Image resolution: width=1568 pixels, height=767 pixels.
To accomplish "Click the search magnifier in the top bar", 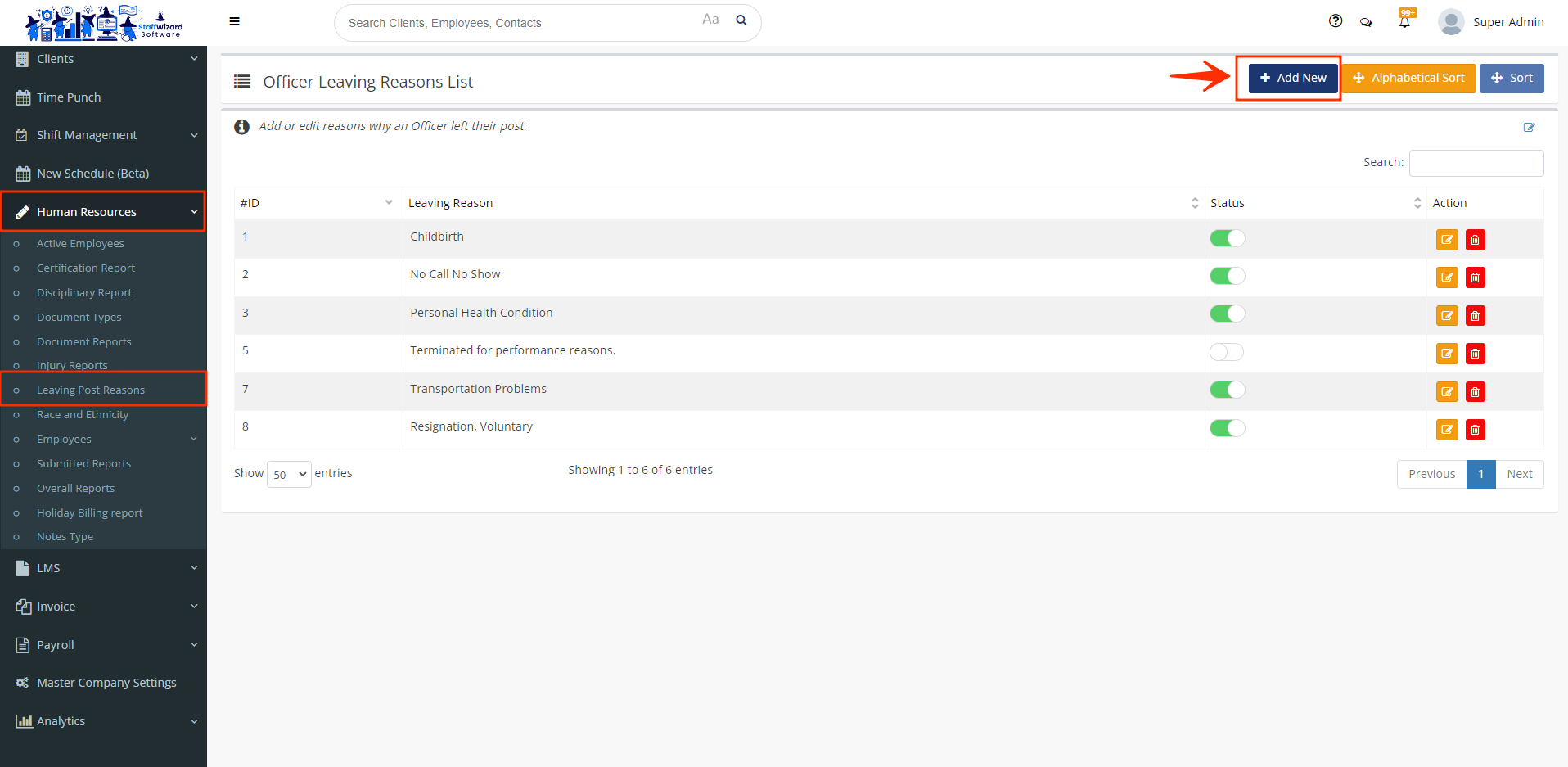I will point(741,20).
